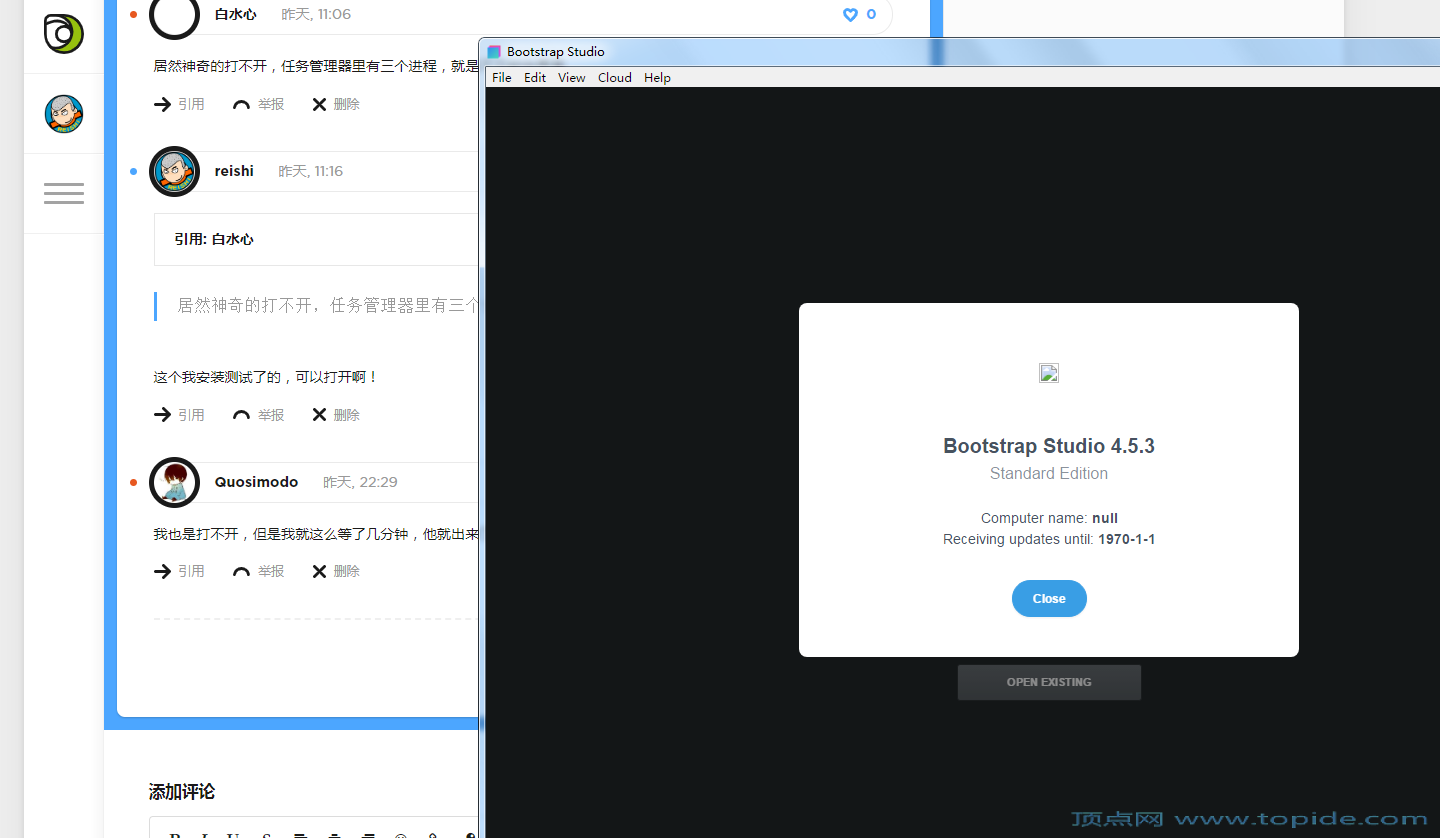
Task: Report Quosimodo's comment using 举报
Action: (x=258, y=571)
